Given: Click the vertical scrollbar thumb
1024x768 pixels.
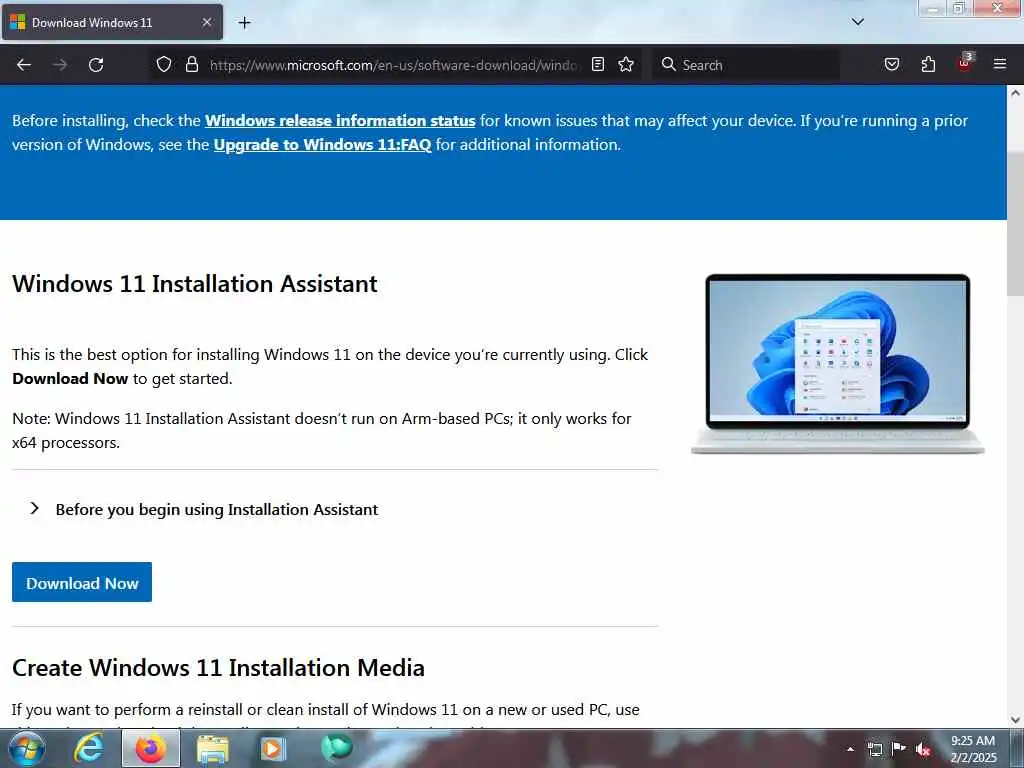Looking at the screenshot, I should [x=1016, y=223].
